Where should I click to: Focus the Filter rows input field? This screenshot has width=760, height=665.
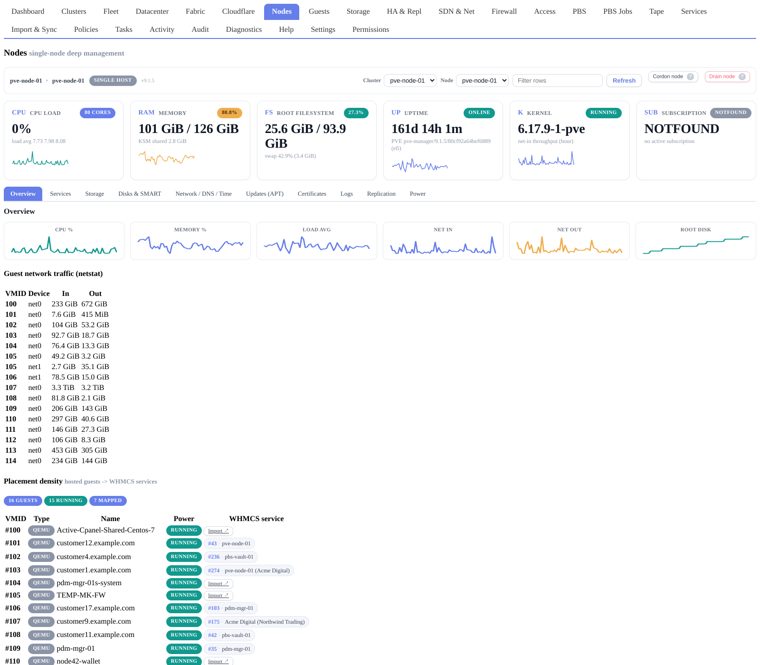[x=557, y=80]
